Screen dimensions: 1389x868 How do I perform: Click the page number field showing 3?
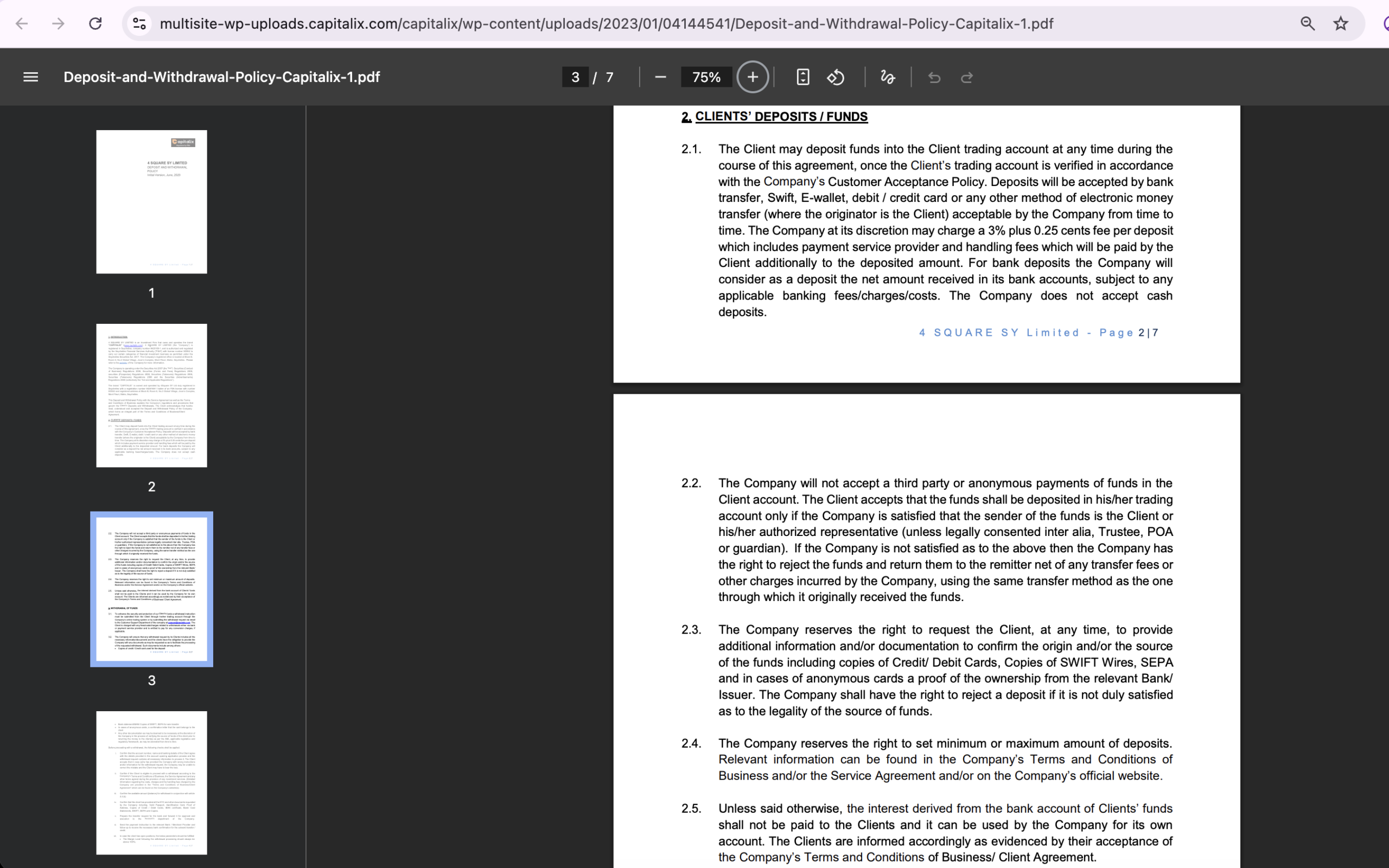(x=575, y=77)
